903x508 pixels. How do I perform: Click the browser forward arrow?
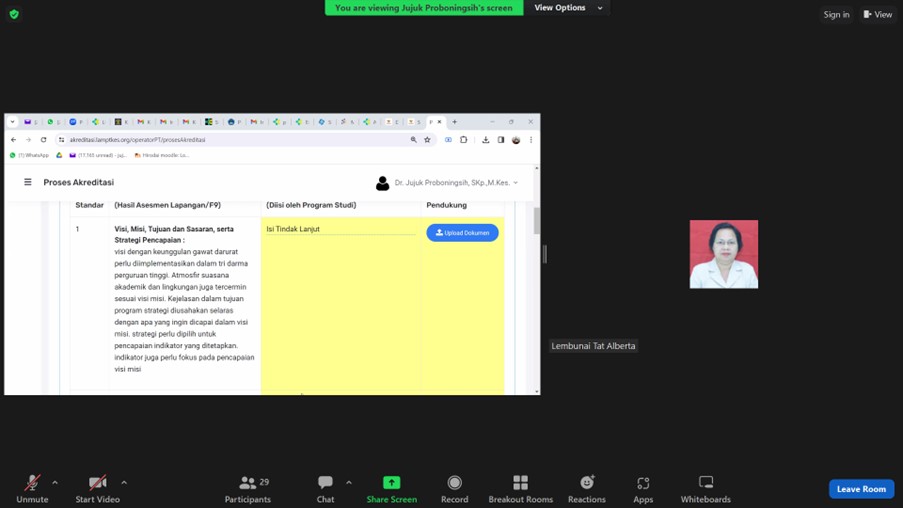click(28, 139)
